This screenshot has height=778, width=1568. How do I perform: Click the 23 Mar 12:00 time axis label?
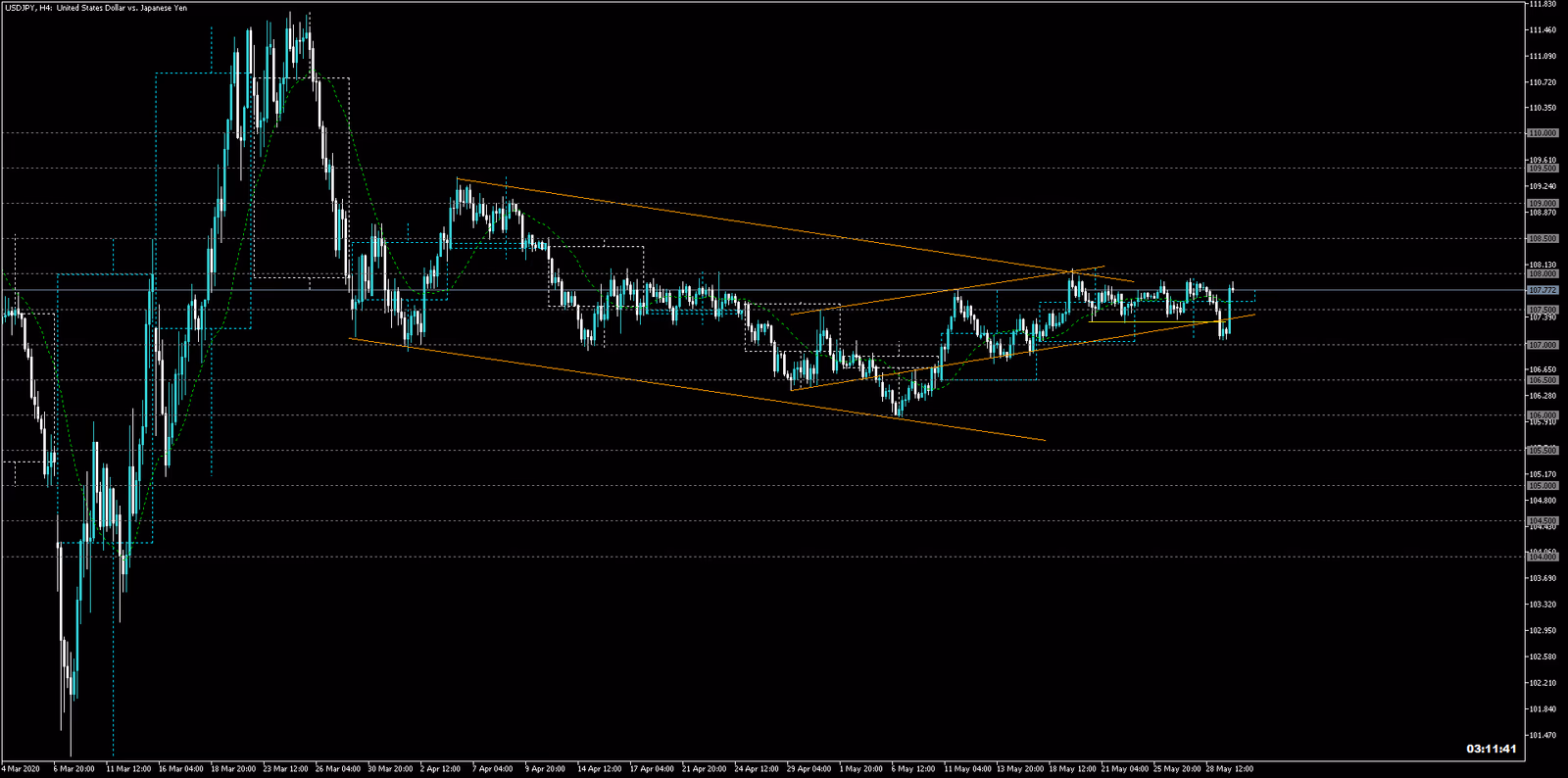[x=285, y=769]
